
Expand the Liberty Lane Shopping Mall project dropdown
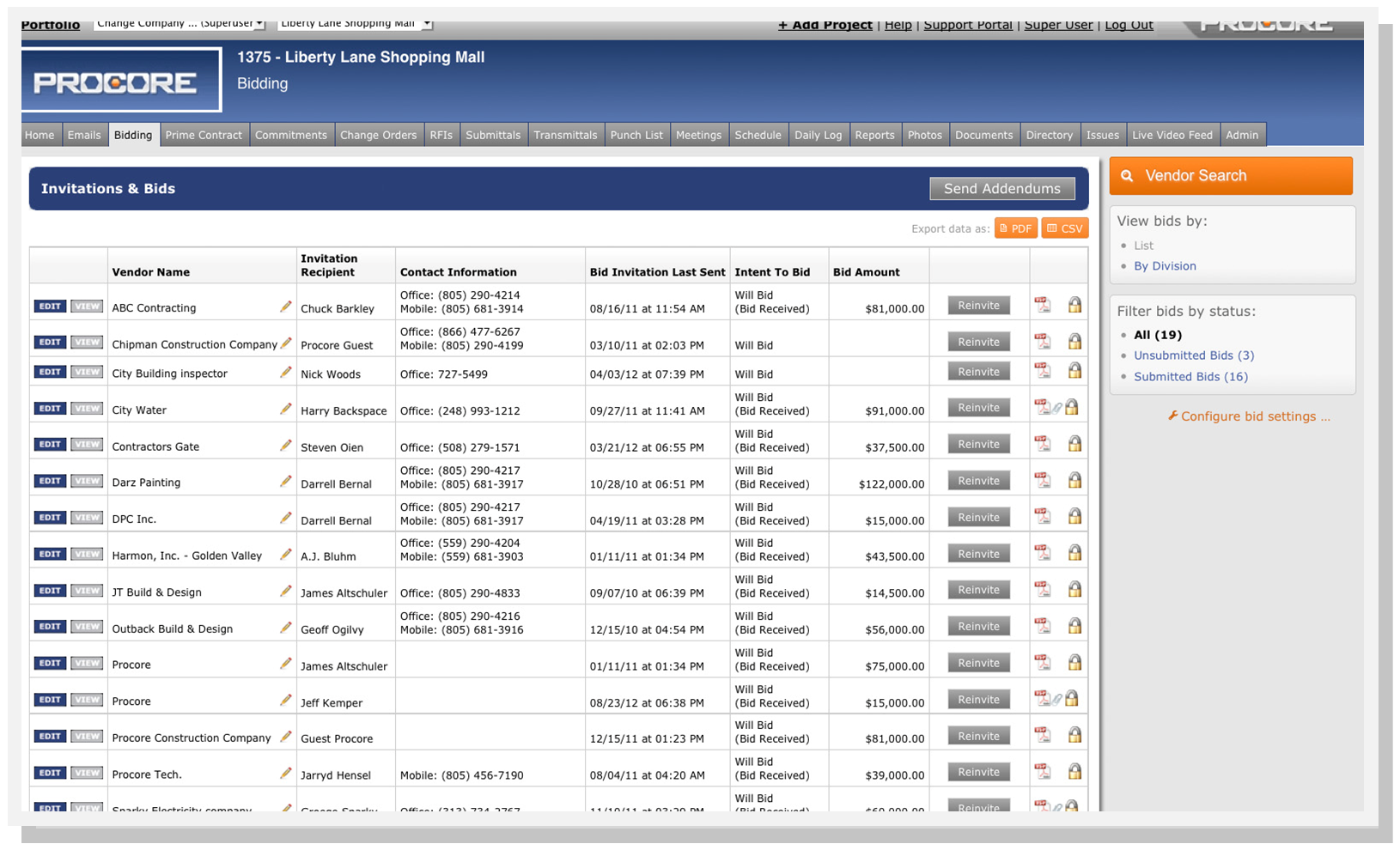point(355,23)
